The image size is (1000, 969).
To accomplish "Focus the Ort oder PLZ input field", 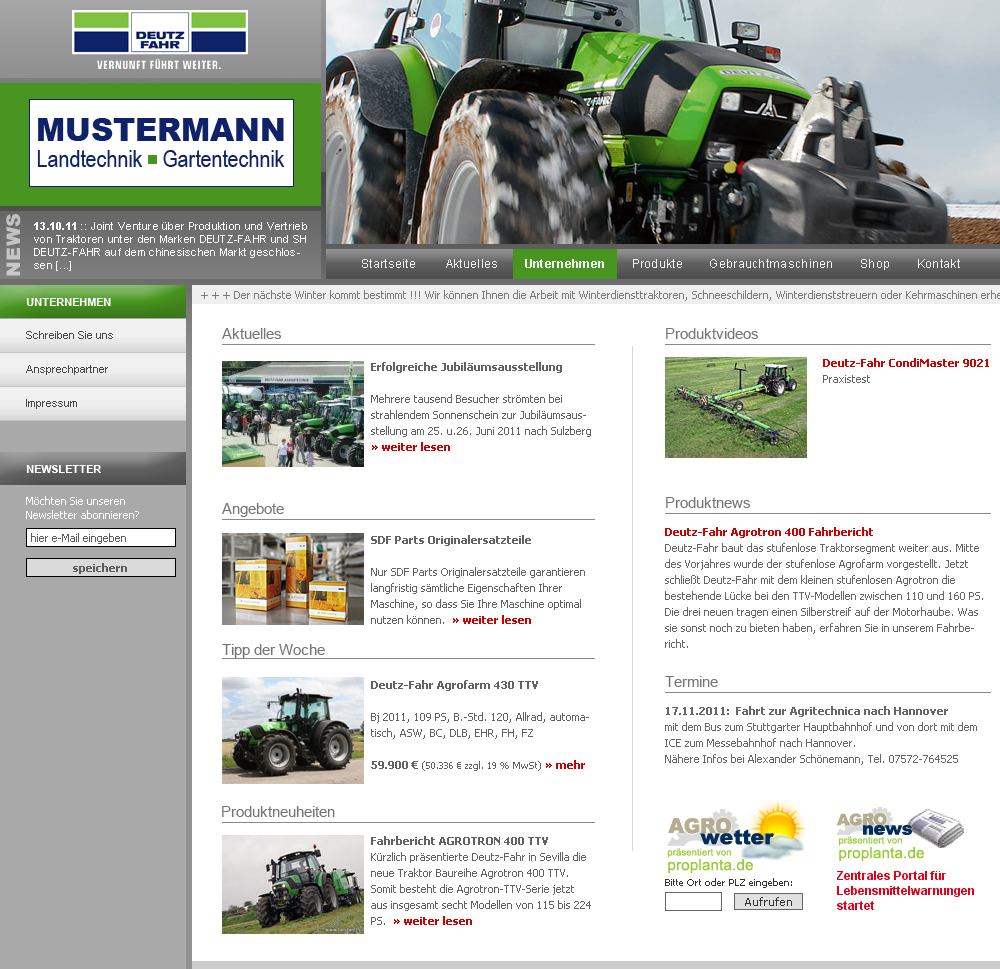I will 693,902.
